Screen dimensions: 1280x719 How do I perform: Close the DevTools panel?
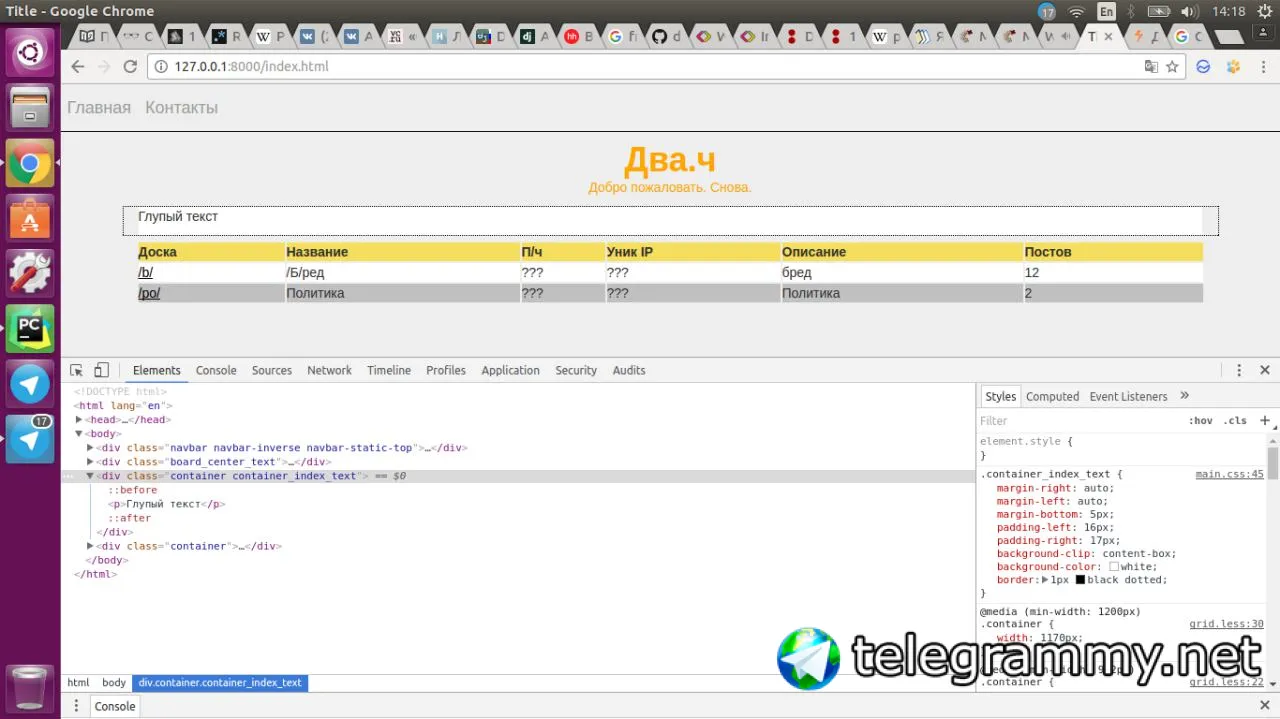point(1264,370)
